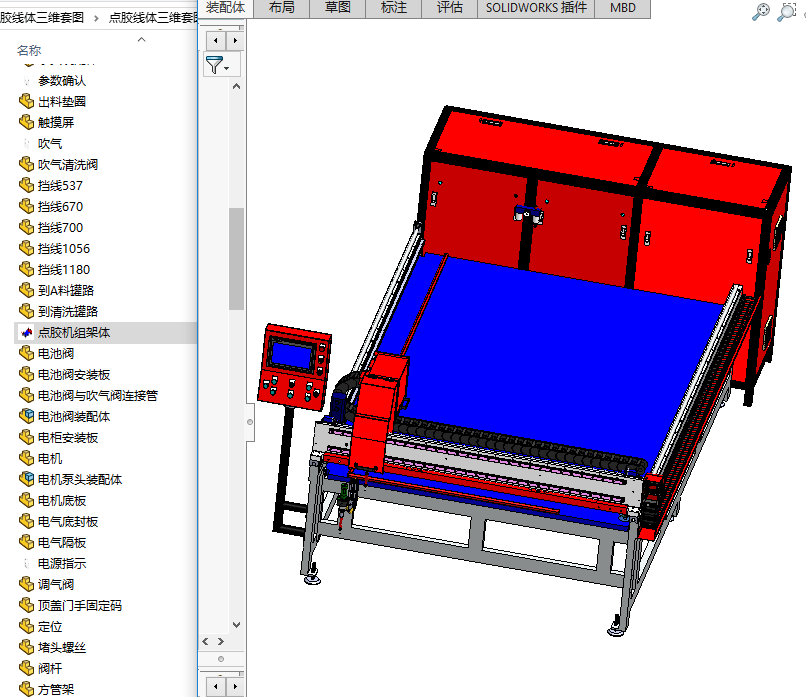
Task: Click the part icon of 挡线700
Action: [27, 227]
